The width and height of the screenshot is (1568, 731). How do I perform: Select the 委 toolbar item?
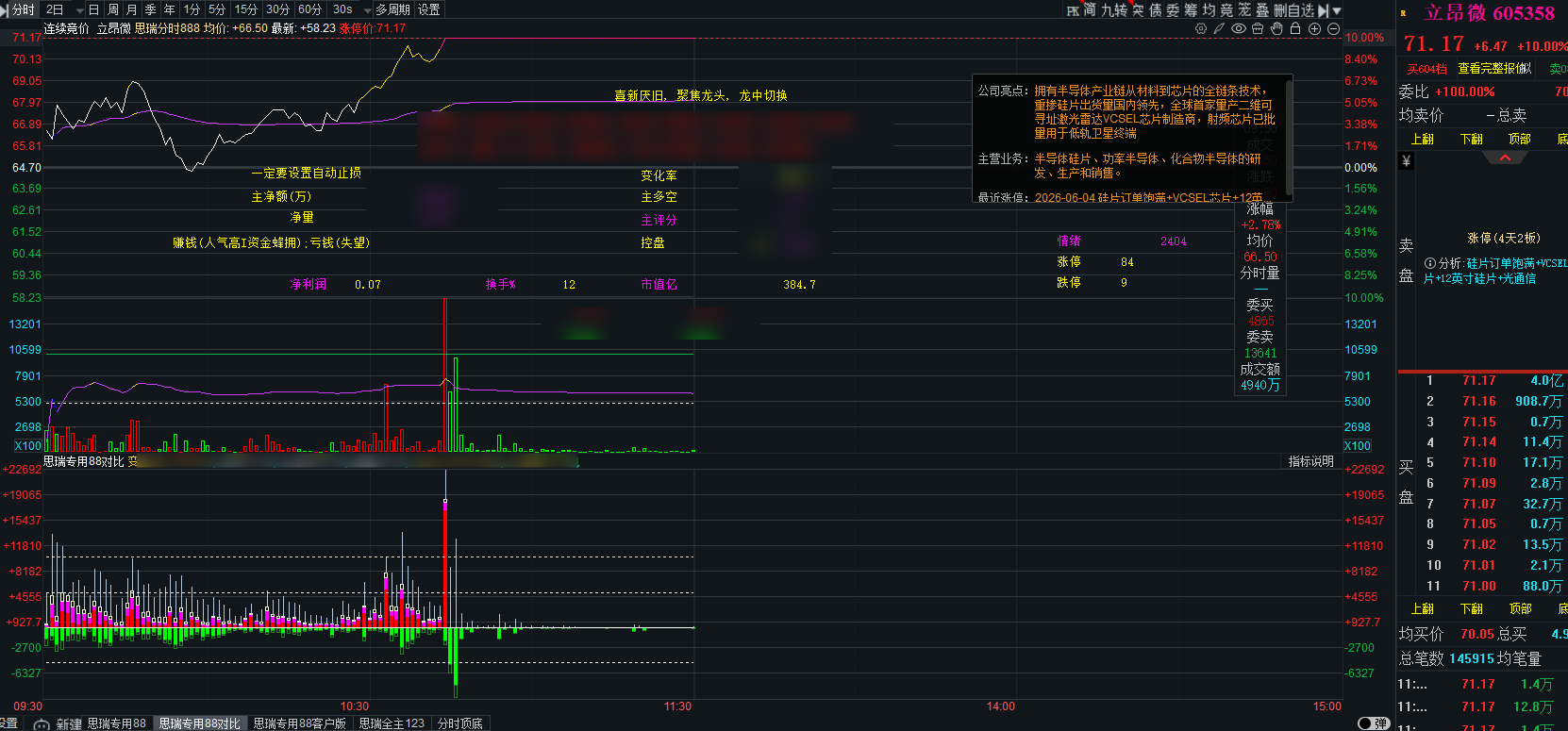click(1173, 9)
